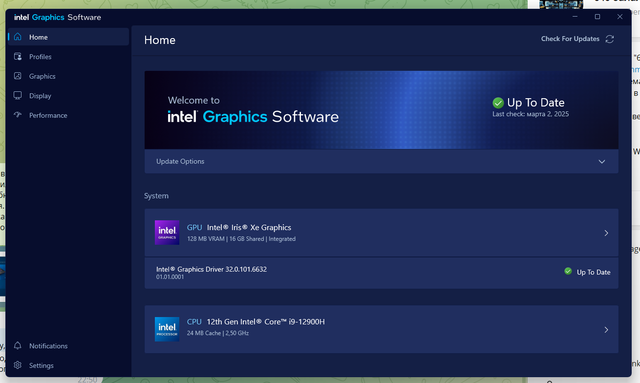
Task: Click the large Up To Date banner text
Action: [x=536, y=102]
